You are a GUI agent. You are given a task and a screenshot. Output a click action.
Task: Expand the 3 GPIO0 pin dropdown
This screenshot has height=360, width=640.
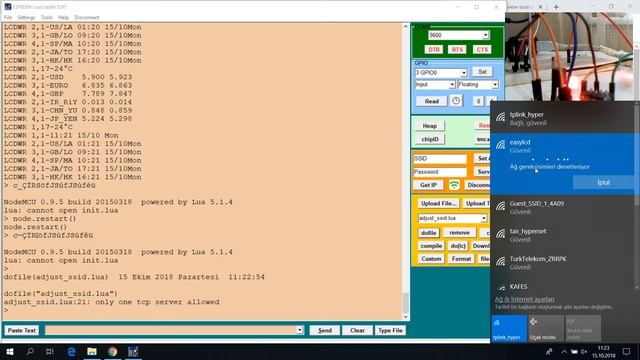(x=464, y=73)
